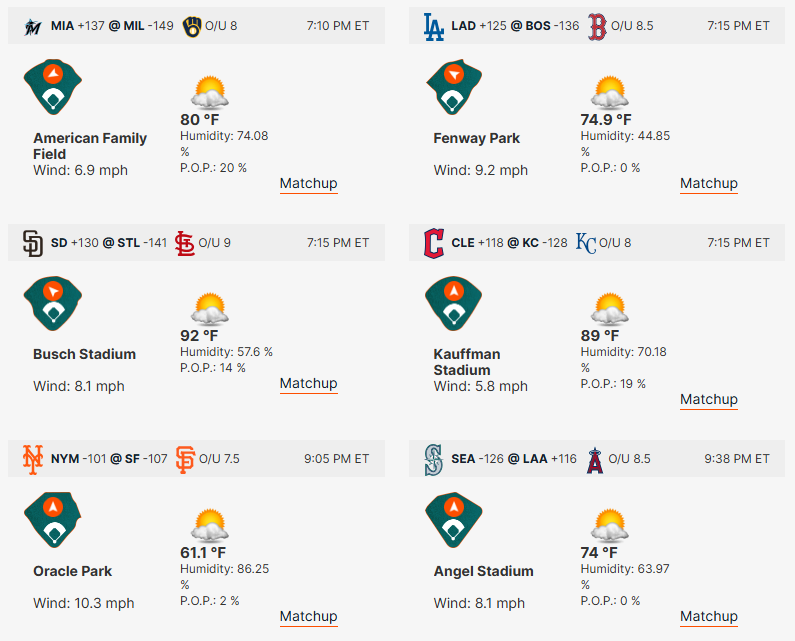
Task: Click the Miami Marlins team logo
Action: [32, 26]
